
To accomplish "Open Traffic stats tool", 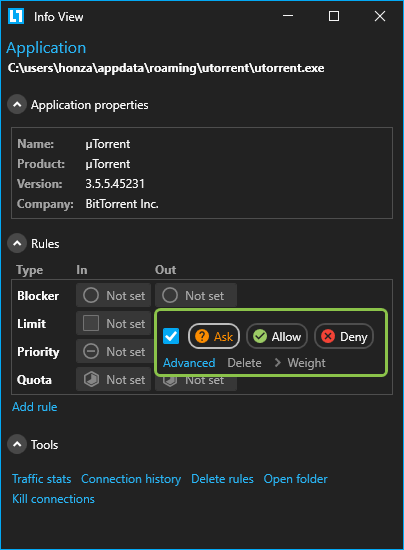I will [x=41, y=479].
